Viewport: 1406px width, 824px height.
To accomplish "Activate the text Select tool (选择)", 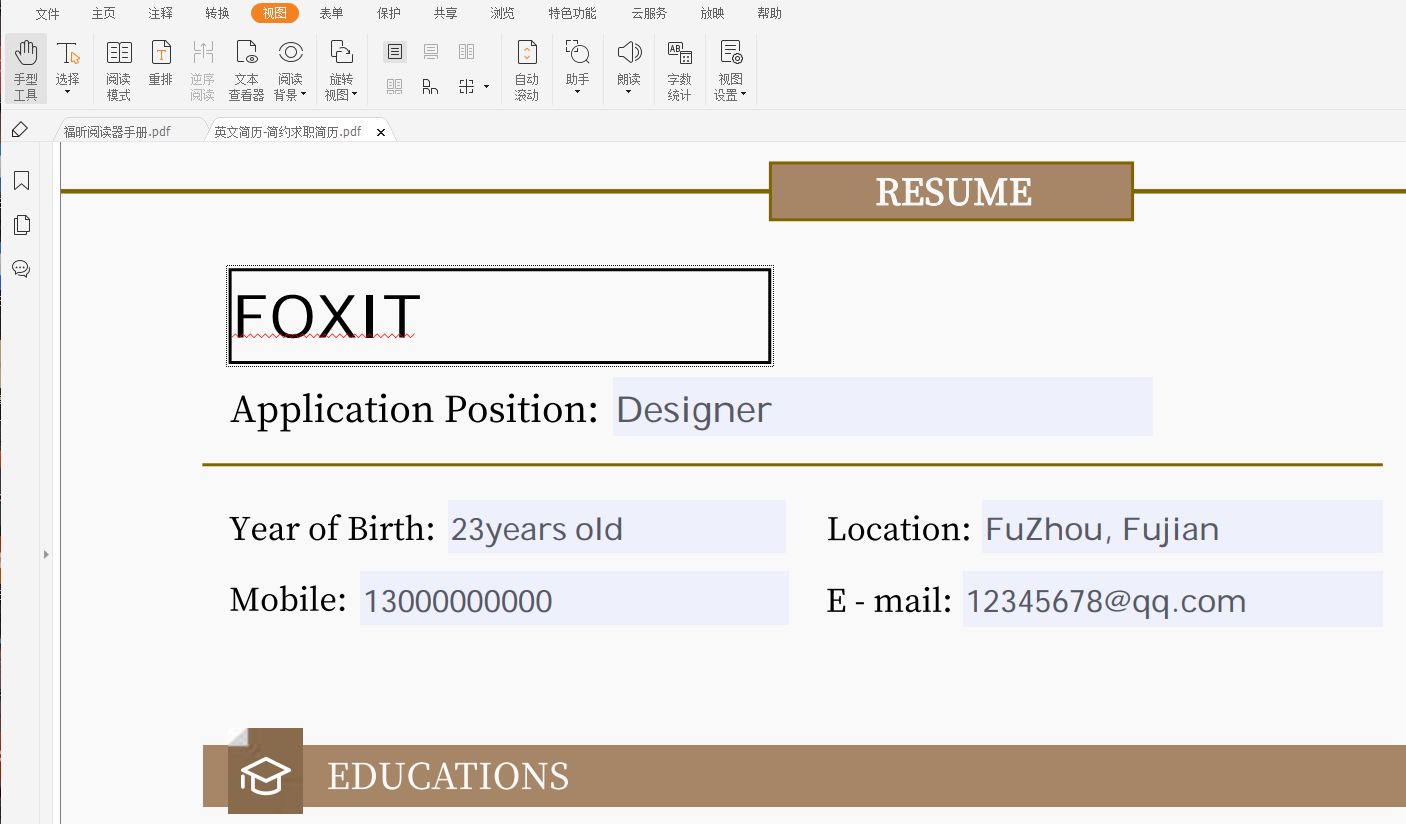I will coord(68,66).
